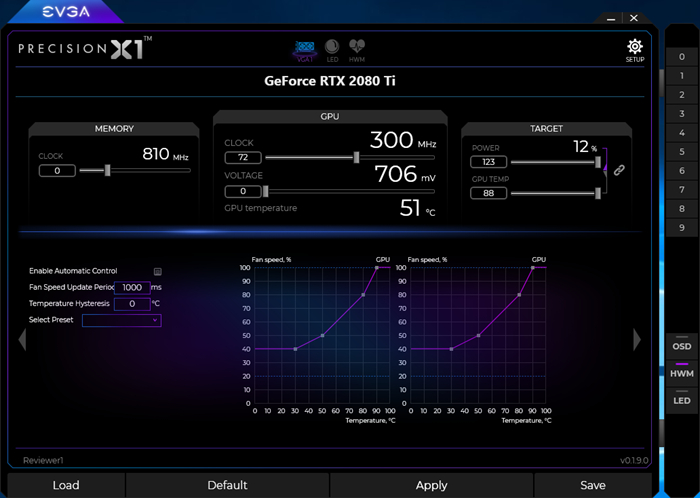
Task: Open the HWM heart monitor icon
Action: point(357,50)
